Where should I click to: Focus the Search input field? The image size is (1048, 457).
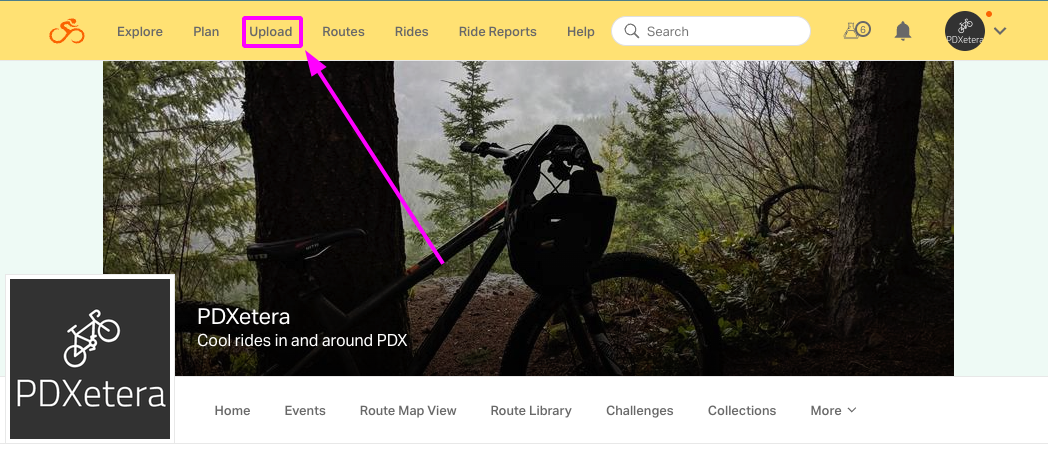711,31
